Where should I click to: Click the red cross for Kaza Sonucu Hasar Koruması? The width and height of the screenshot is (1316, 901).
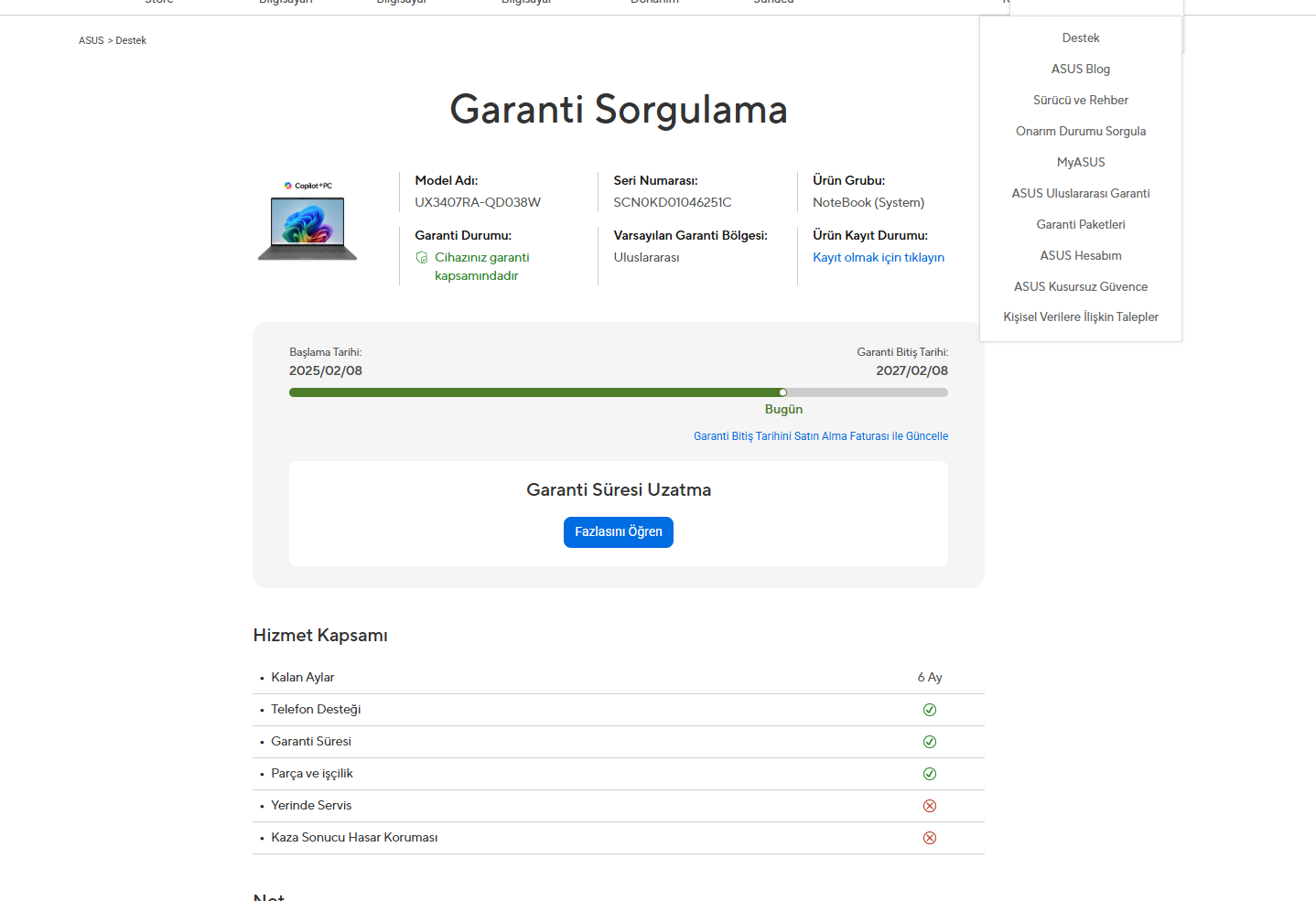[930, 838]
